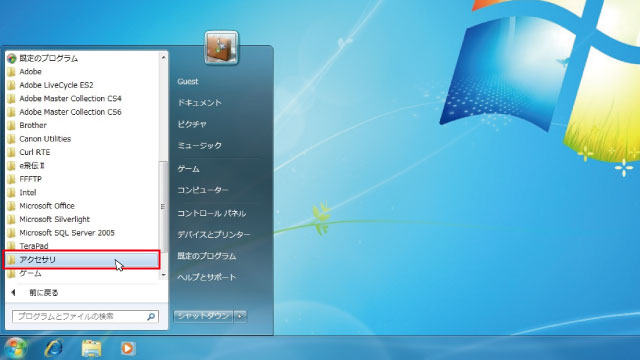640x360 pixels.
Task: Open デバイスとプリンター
Action: (214, 234)
